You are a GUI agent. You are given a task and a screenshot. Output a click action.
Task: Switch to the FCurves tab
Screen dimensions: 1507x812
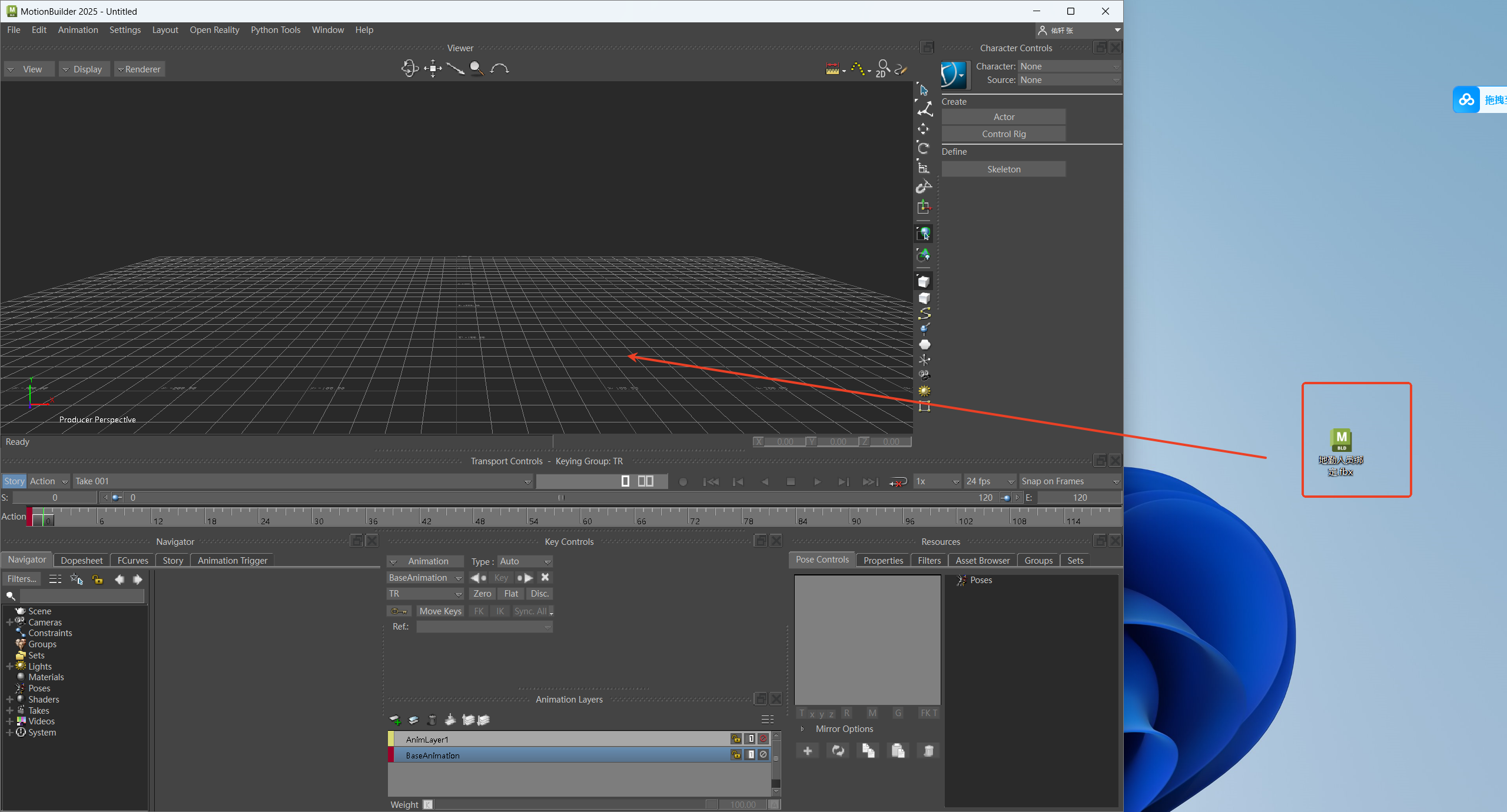pyautogui.click(x=132, y=560)
